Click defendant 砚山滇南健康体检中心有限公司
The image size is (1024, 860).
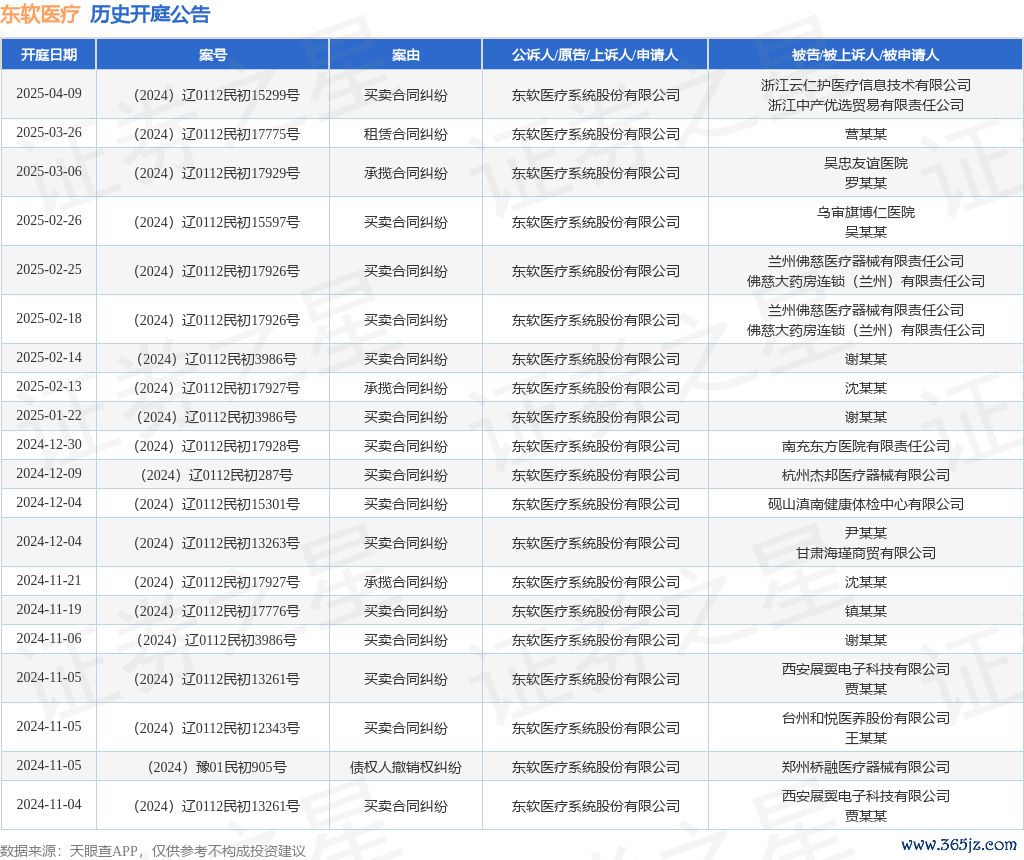point(865,504)
